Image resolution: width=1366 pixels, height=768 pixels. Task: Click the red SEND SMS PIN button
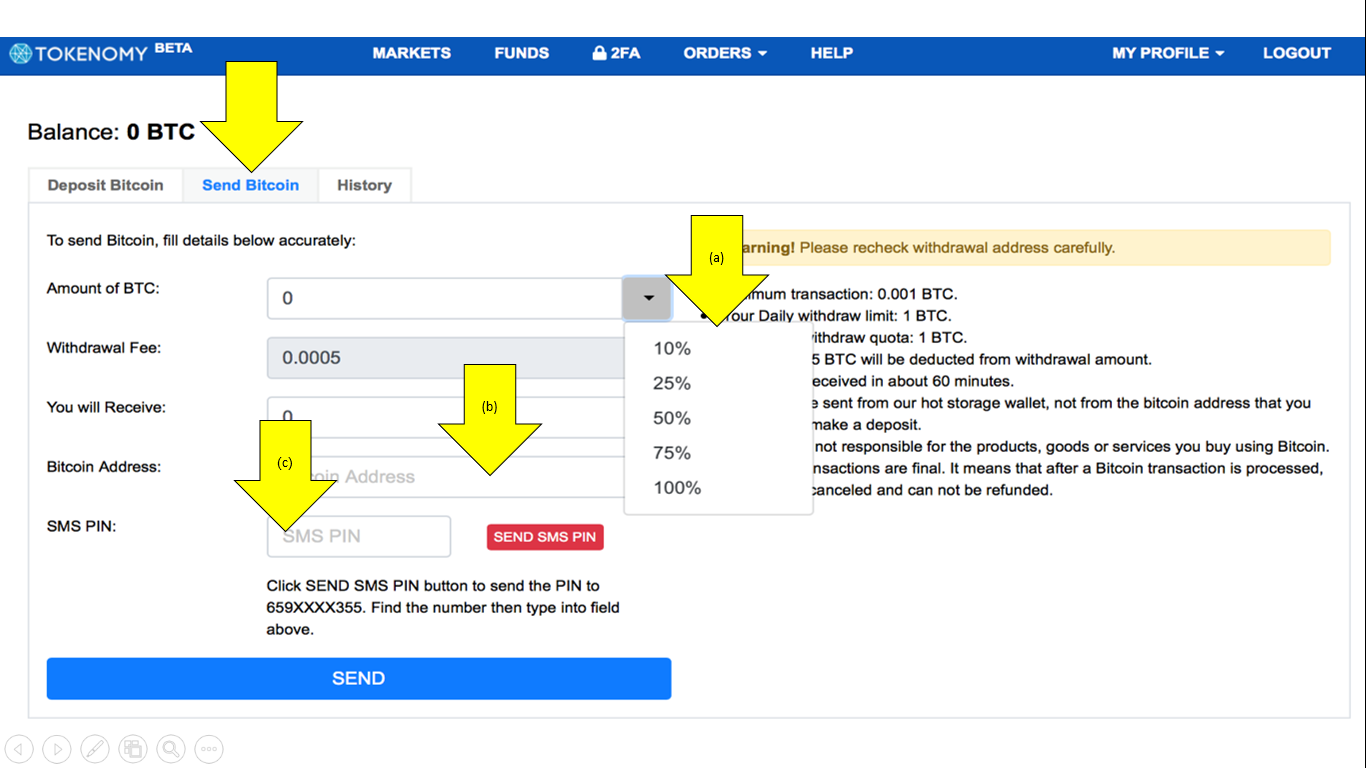pos(545,537)
